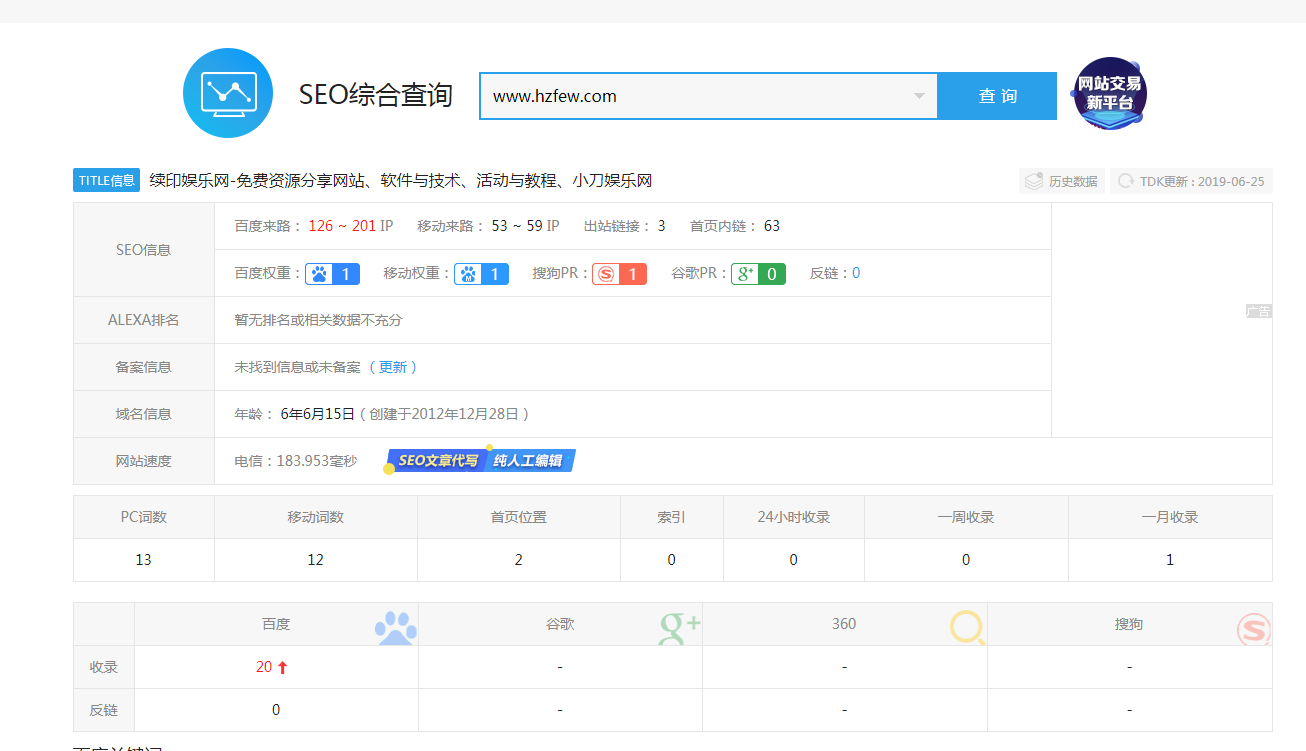This screenshot has height=751, width=1306.
Task: Click the 一月收录 value 1
Action: [x=1170, y=560]
